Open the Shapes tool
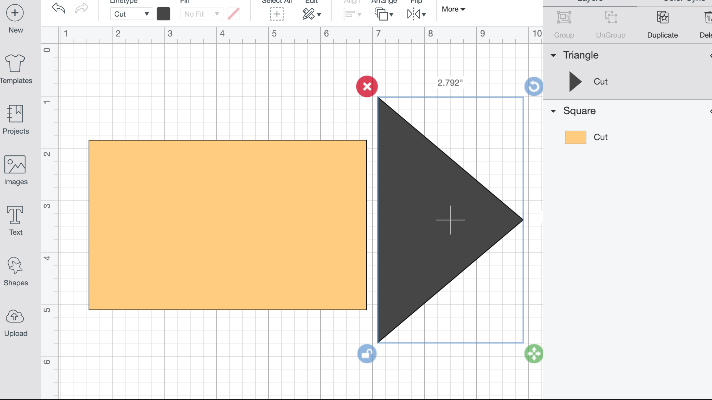Viewport: 712px width, 400px height. click(x=15, y=271)
